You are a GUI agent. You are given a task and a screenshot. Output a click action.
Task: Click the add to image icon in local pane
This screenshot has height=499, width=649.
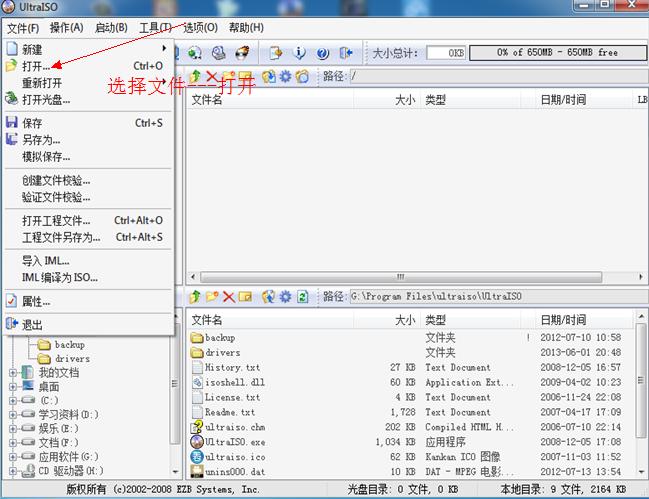tap(268, 296)
